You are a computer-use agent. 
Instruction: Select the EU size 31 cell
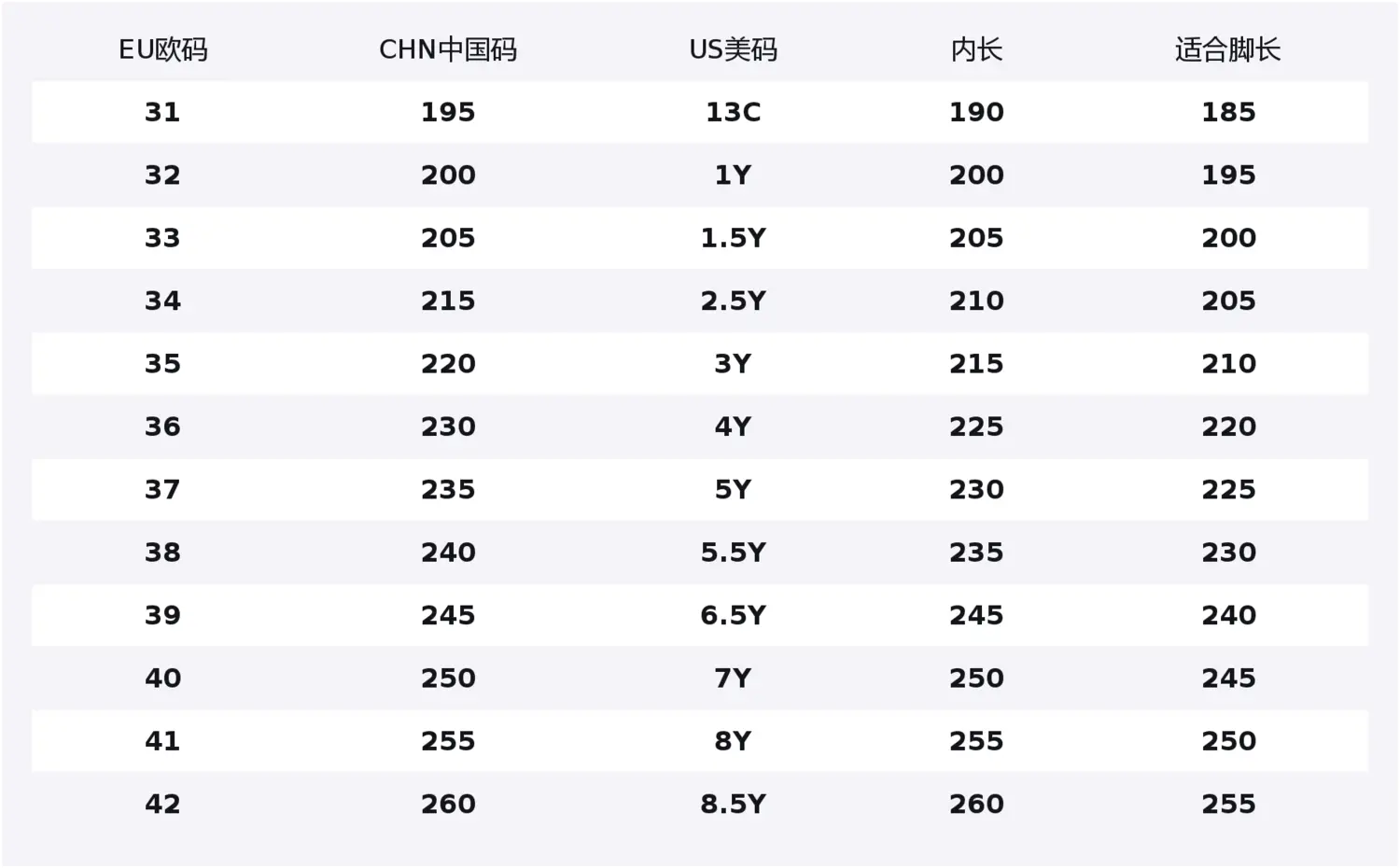pos(162,112)
